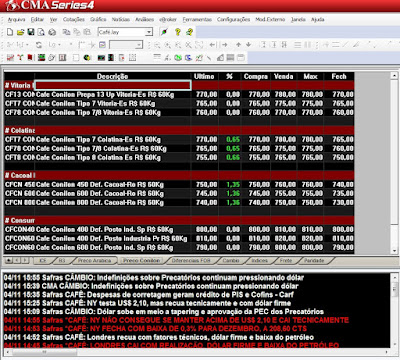Click the Save floppy disk icon
This screenshot has height=360, width=400.
(x=31, y=32)
